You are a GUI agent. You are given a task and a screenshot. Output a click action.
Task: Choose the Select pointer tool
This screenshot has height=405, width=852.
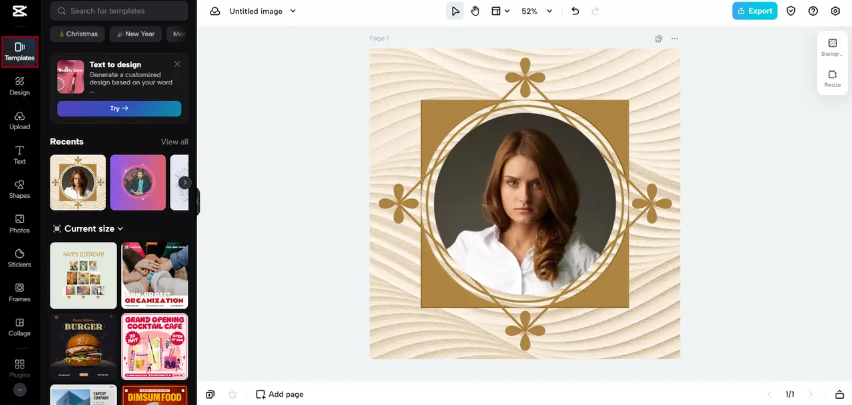tap(455, 11)
